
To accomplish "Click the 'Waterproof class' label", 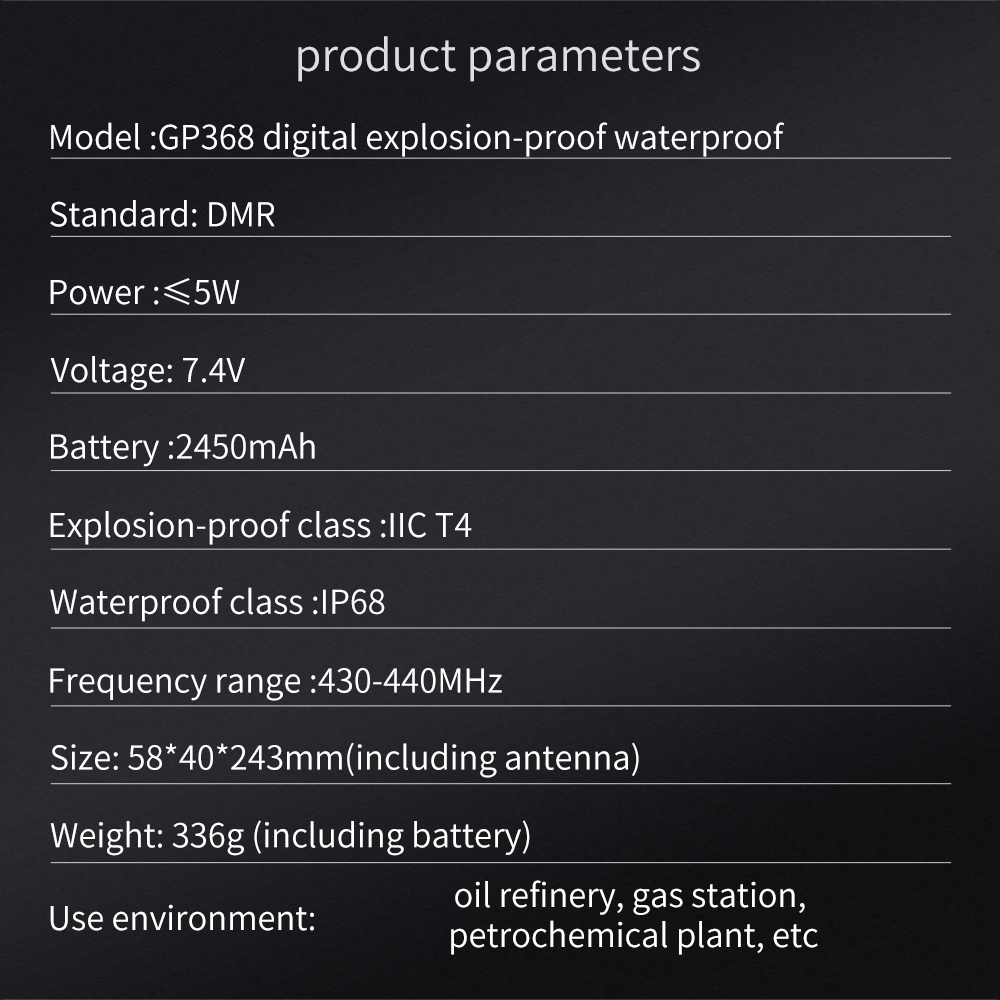I will (x=176, y=603).
